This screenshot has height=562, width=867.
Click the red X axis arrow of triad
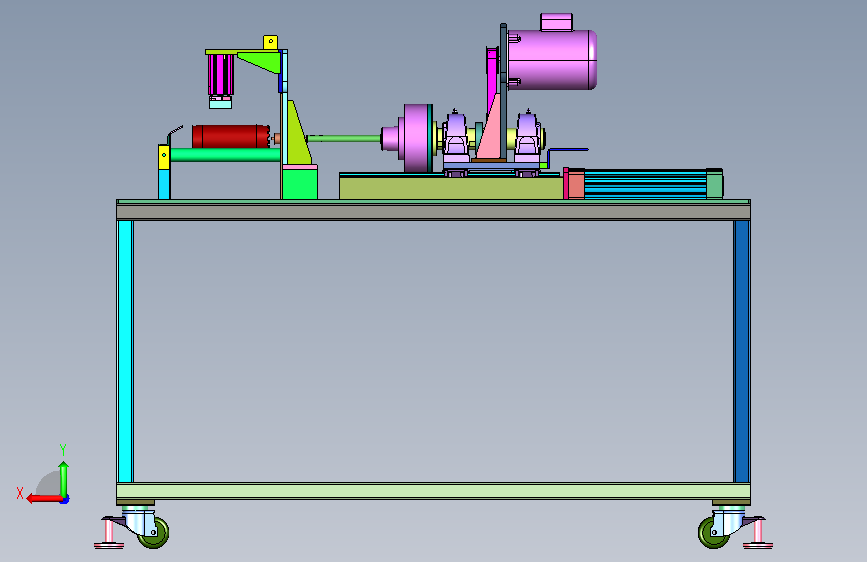click(44, 499)
